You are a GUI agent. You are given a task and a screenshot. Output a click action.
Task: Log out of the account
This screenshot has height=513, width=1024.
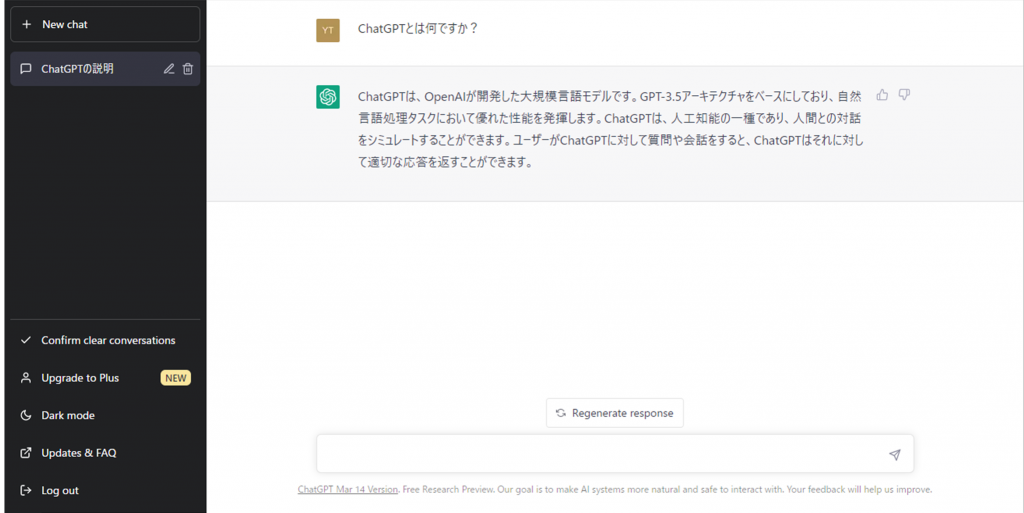(x=60, y=490)
